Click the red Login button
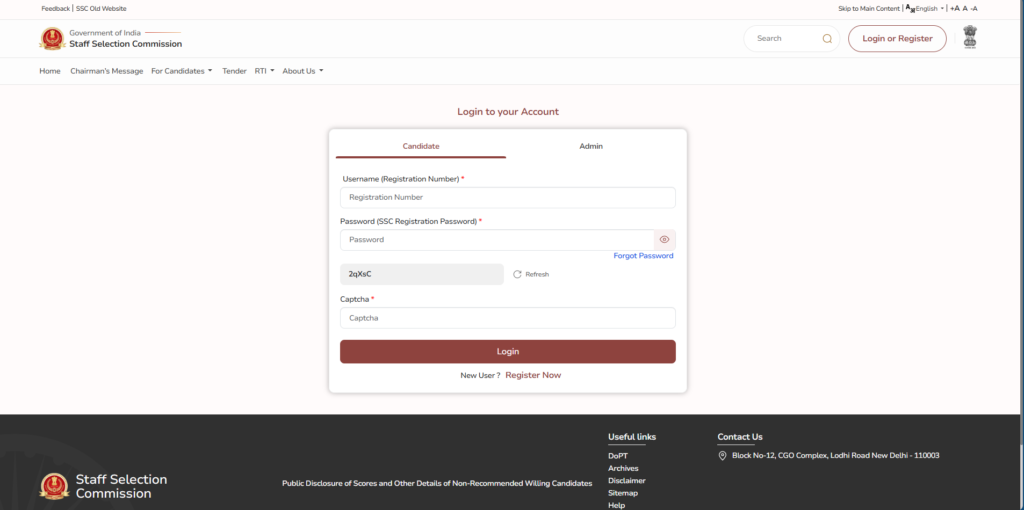Screen dimensions: 1024x510 point(507,351)
